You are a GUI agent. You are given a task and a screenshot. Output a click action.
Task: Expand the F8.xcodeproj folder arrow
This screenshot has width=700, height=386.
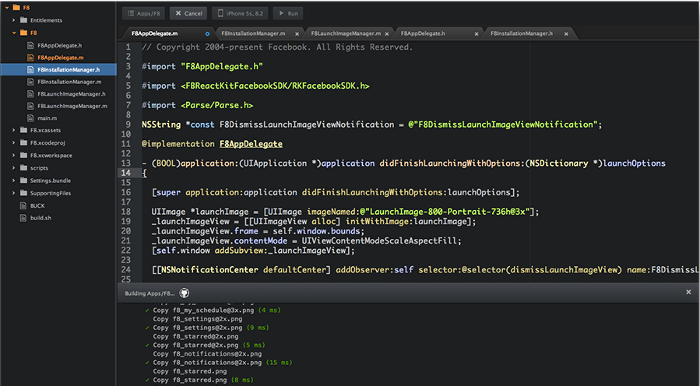14,143
